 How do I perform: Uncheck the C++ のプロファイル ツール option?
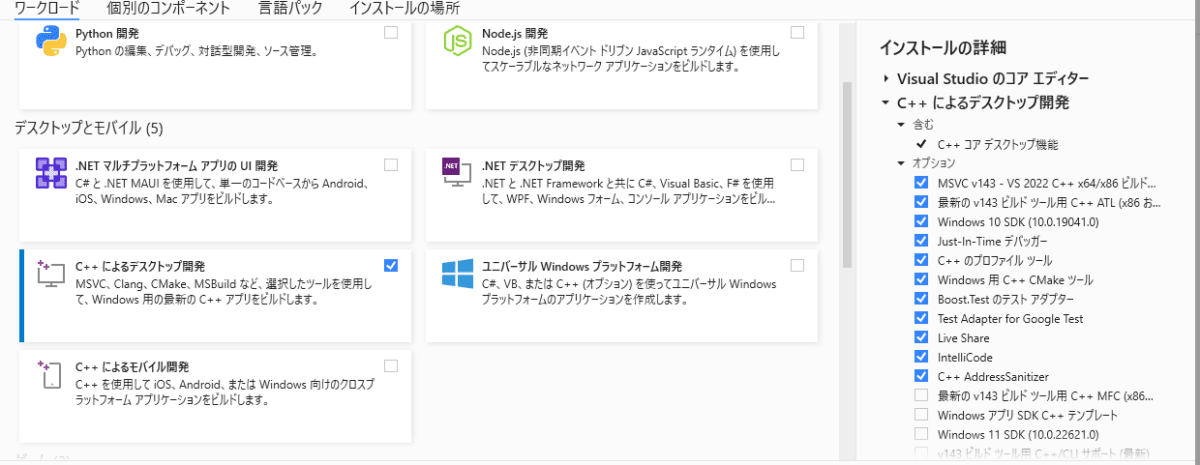click(x=921, y=260)
